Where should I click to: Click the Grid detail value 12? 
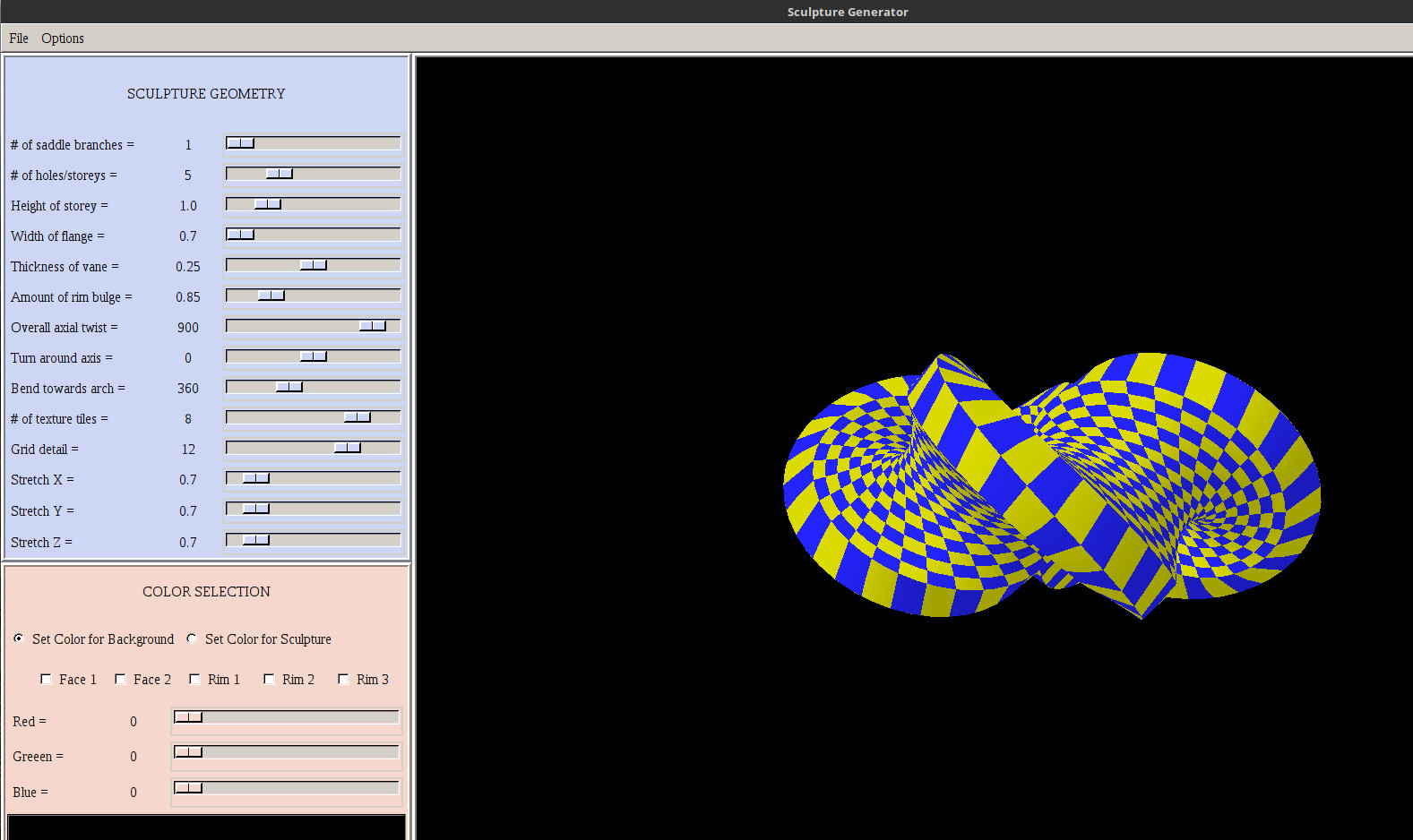[188, 450]
